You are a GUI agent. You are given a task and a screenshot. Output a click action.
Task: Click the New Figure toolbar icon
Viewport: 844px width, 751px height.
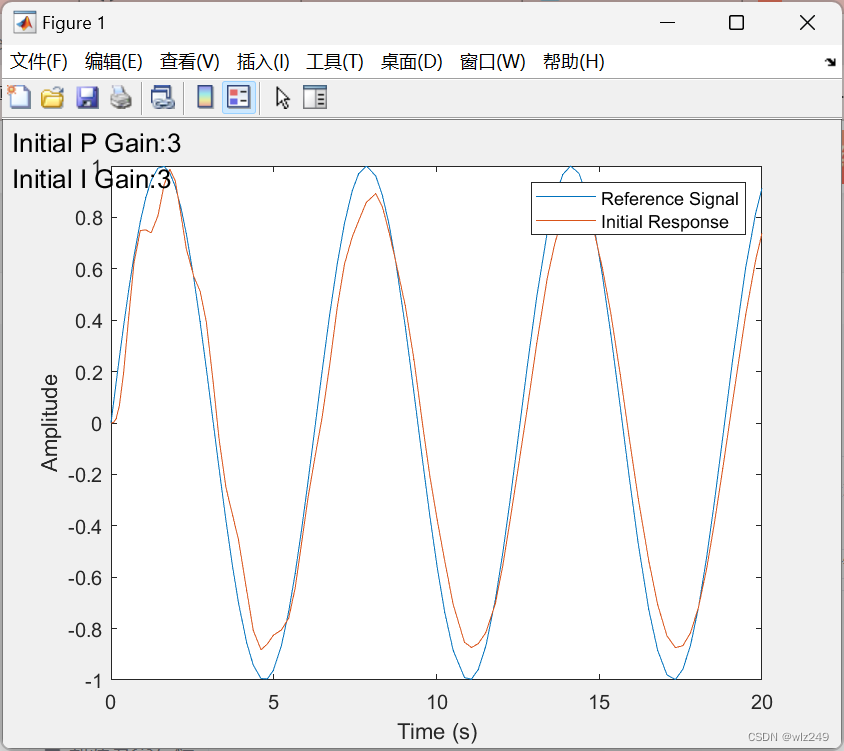tap(19, 97)
